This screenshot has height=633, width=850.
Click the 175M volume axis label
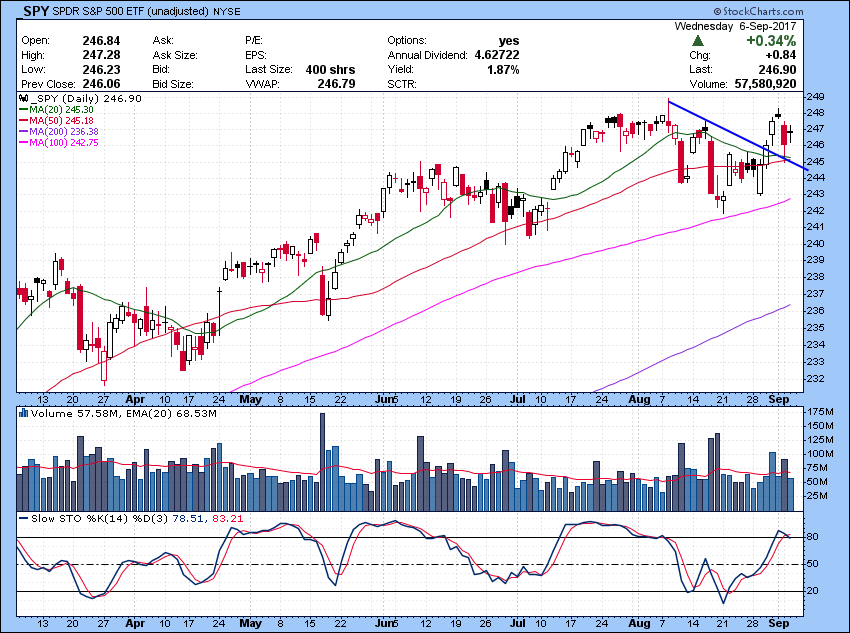818,411
